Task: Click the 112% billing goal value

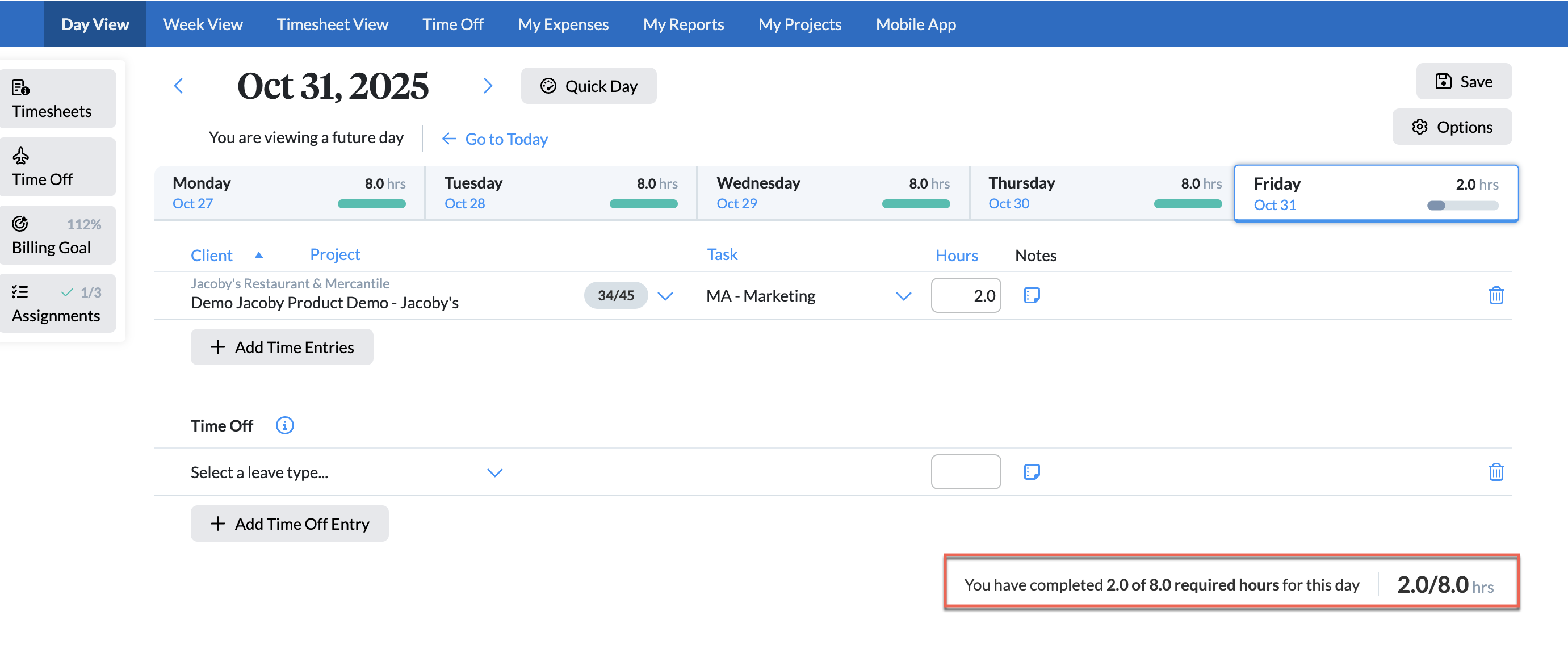Action: (84, 224)
